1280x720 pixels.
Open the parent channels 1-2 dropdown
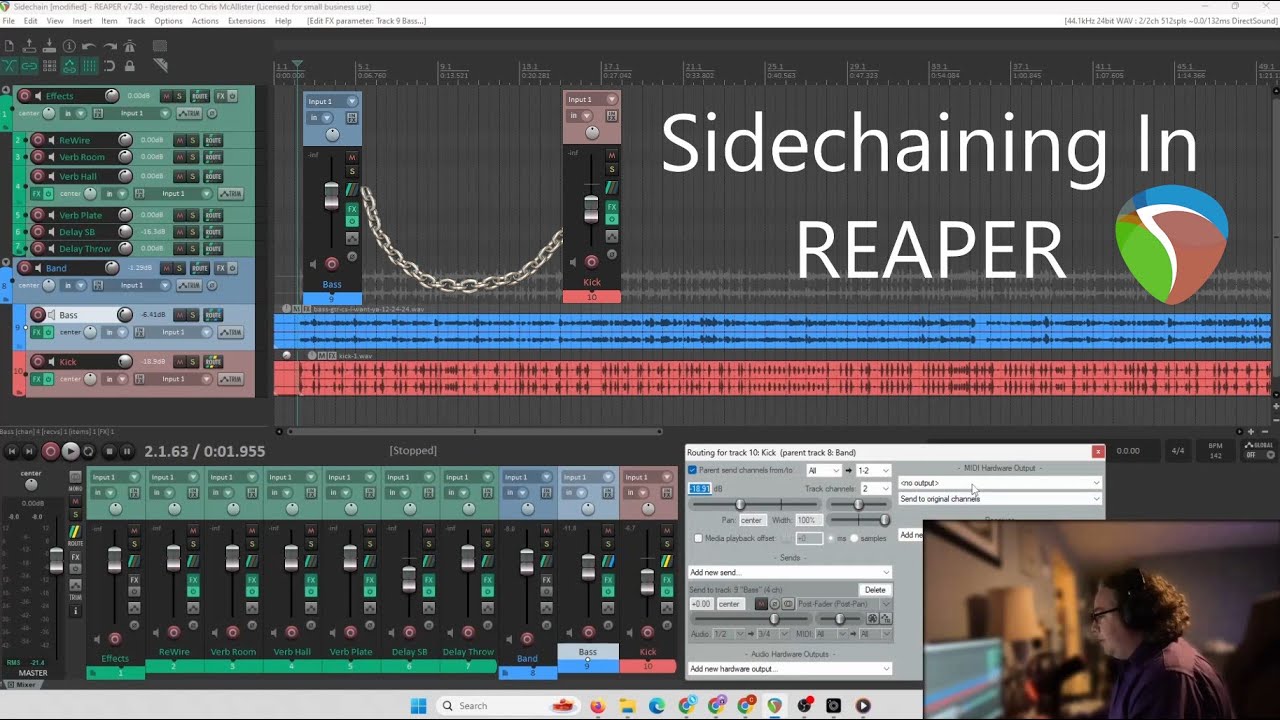[873, 471]
